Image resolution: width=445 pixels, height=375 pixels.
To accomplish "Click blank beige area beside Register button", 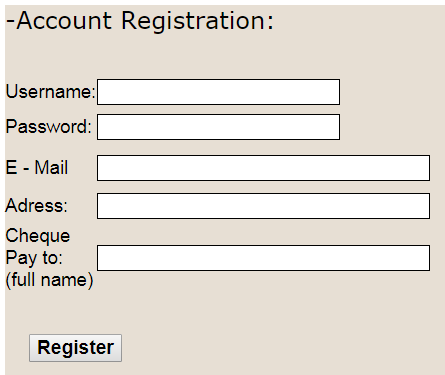I will [x=267, y=348].
